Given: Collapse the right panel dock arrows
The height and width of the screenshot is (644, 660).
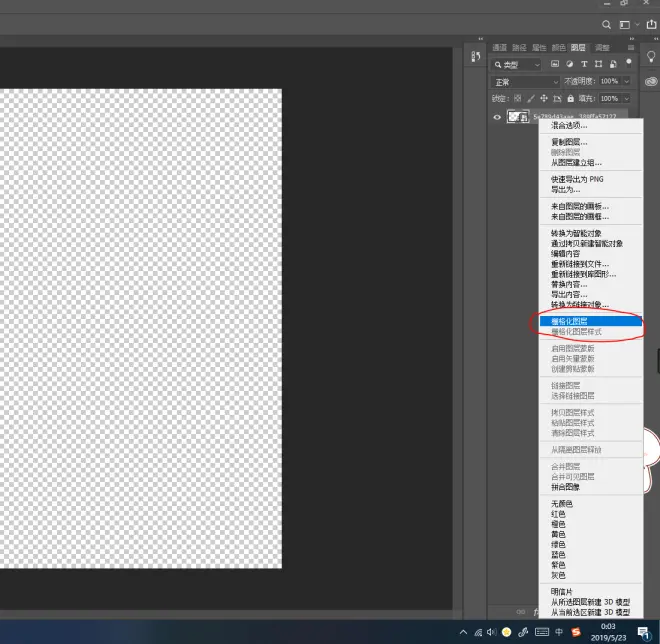Looking at the screenshot, I should pyautogui.click(x=631, y=38).
